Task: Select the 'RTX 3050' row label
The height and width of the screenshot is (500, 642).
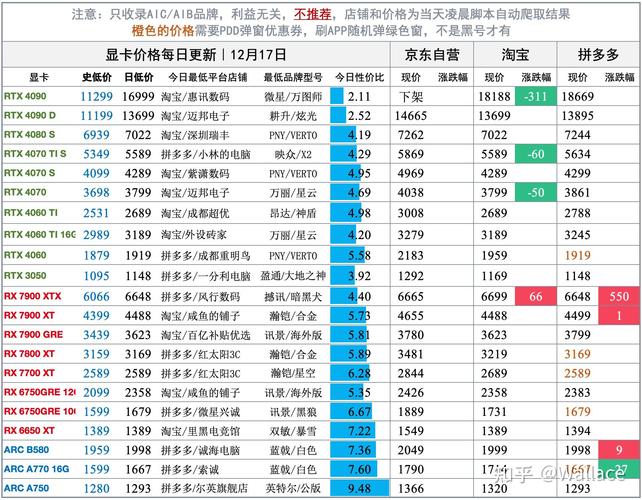Action: tap(25, 276)
